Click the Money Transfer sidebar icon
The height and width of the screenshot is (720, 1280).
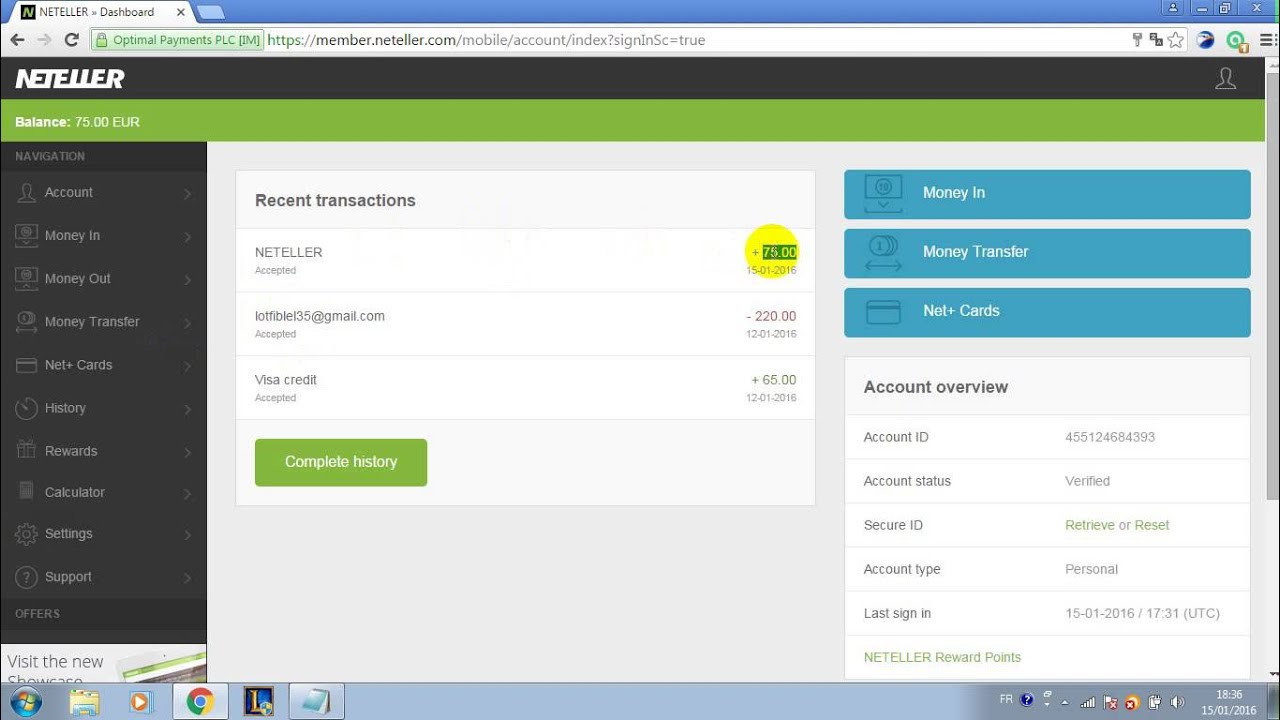(27, 321)
